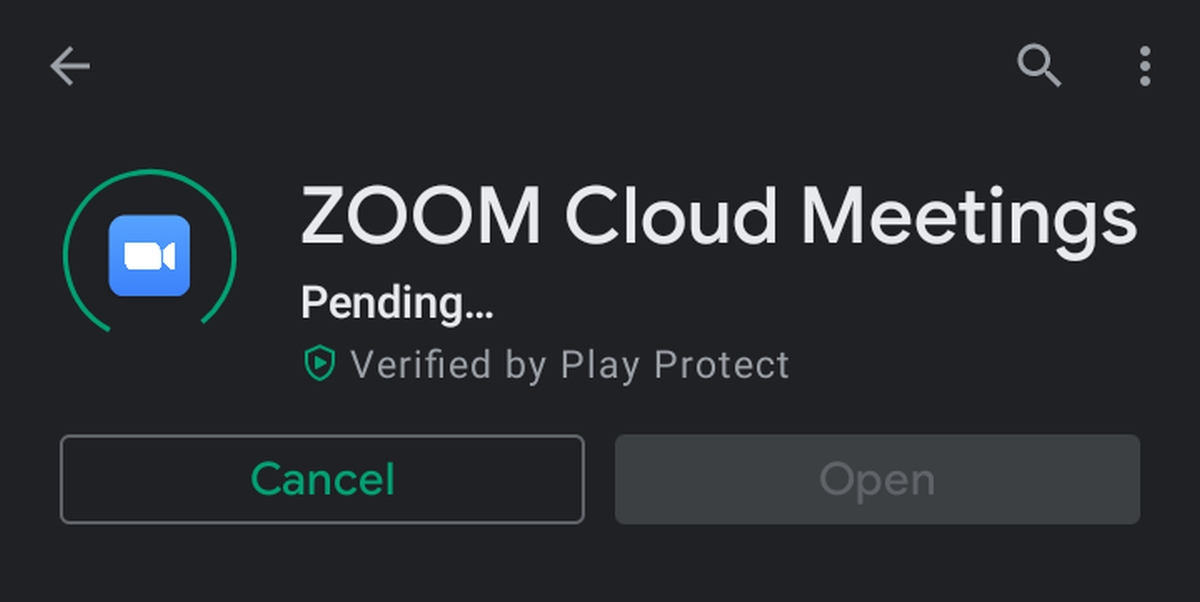This screenshot has width=1200, height=602.
Task: Select the magnifying glass in the top bar
Action: [x=1040, y=65]
